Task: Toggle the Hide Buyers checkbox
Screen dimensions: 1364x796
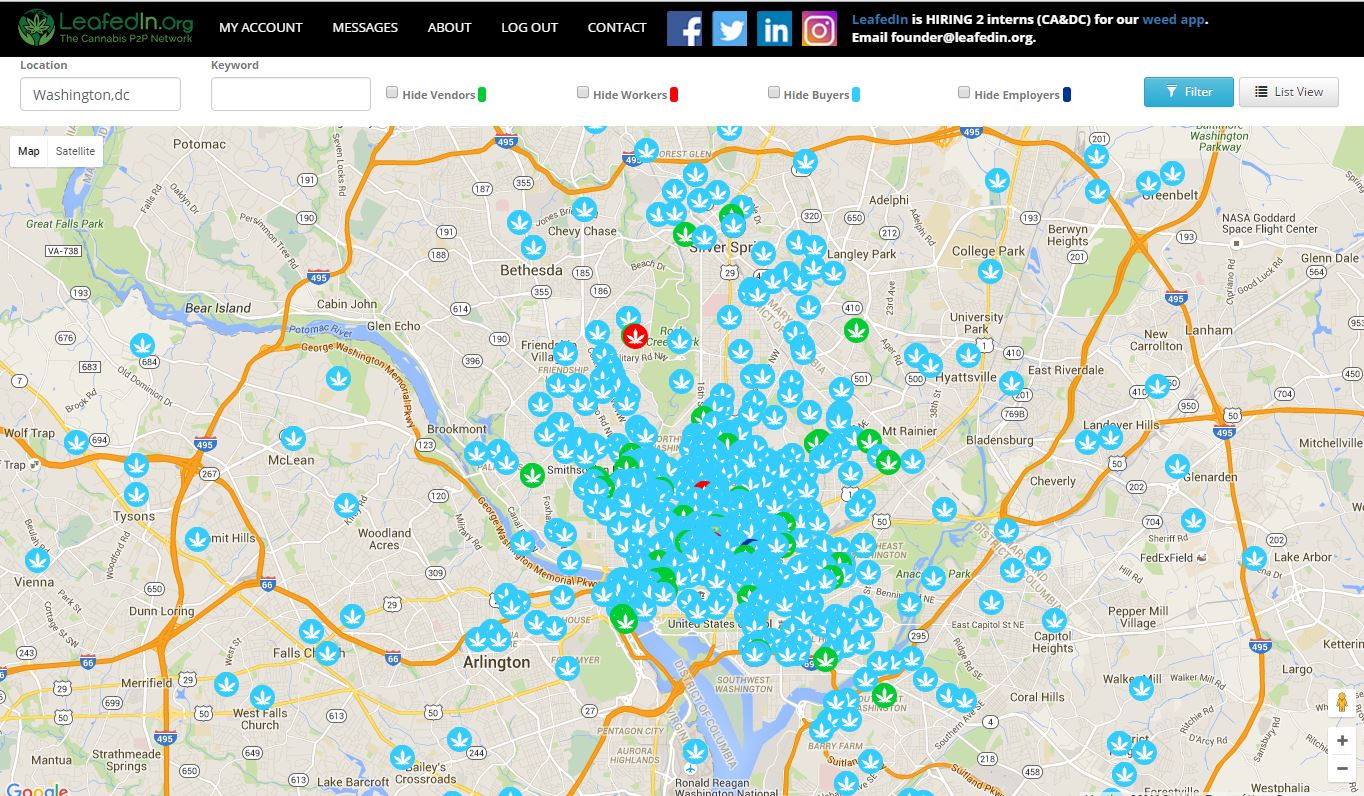Action: pyautogui.click(x=774, y=91)
